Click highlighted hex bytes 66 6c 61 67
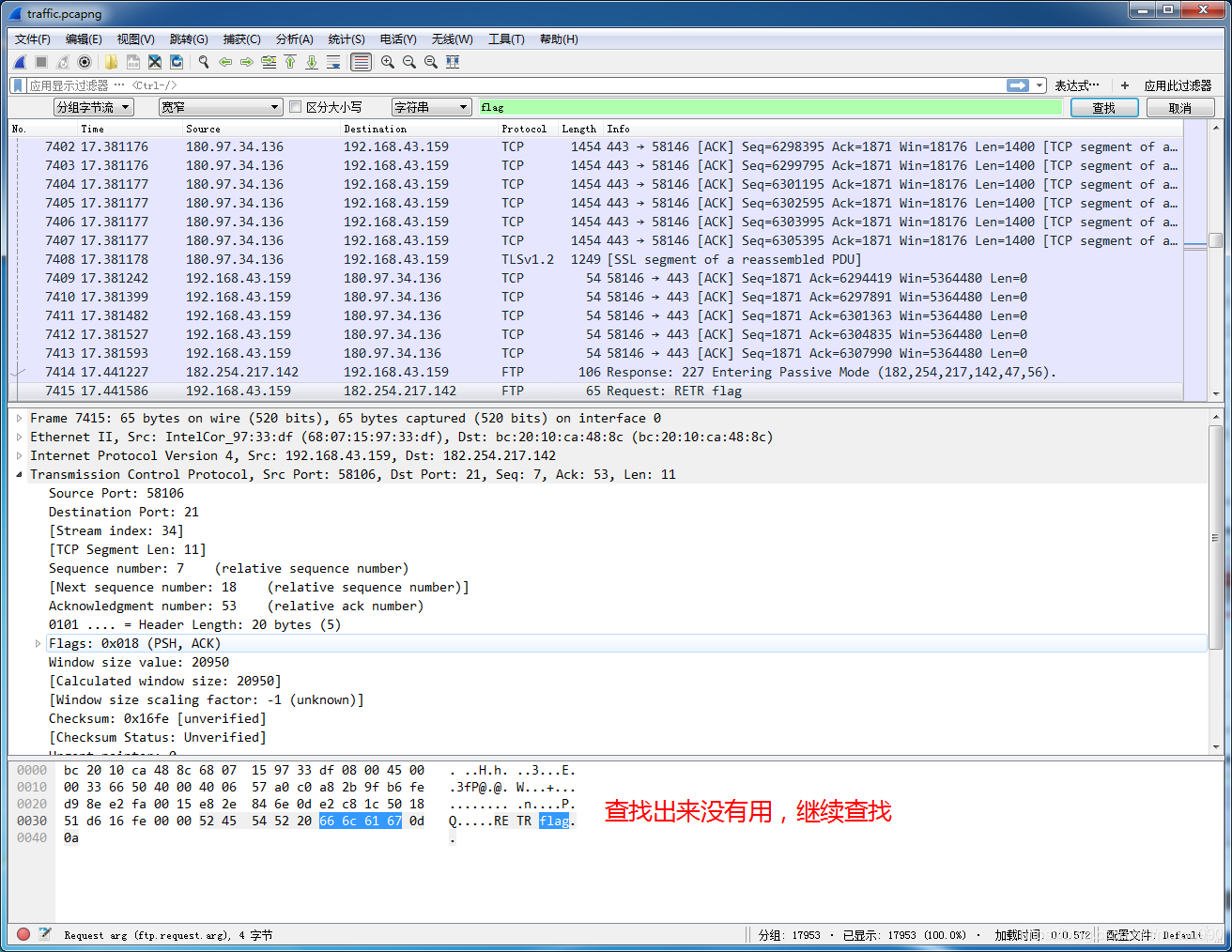Screen dimensions: 1232x952 [x=361, y=821]
